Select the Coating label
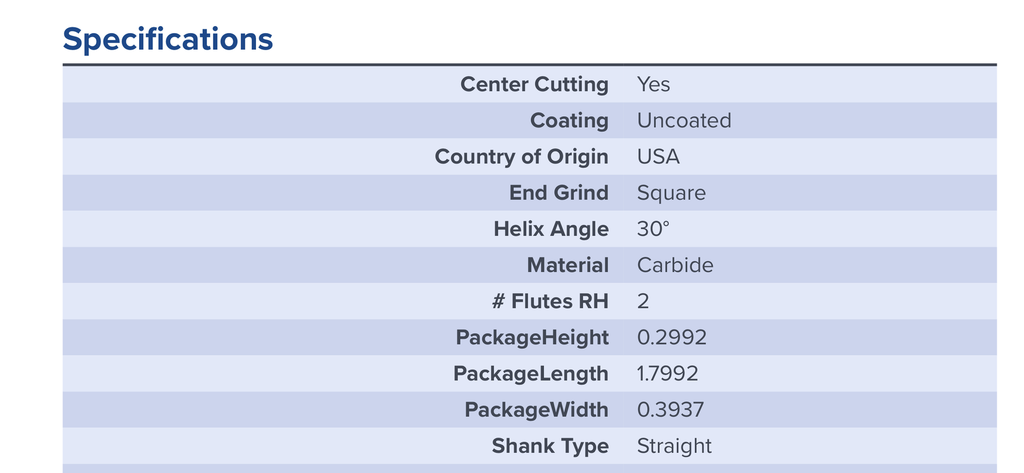 point(569,120)
